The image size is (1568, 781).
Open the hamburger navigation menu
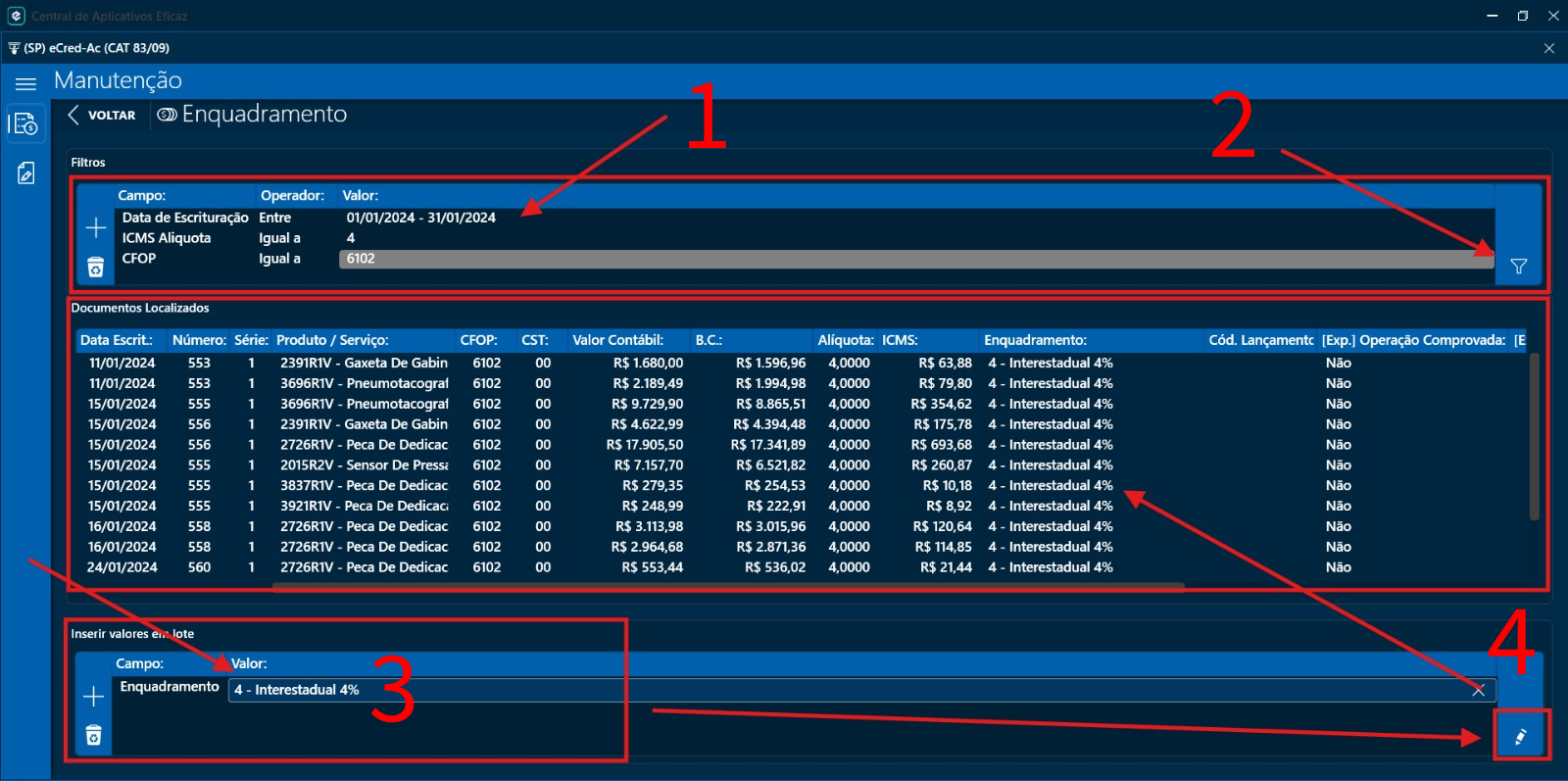point(25,84)
